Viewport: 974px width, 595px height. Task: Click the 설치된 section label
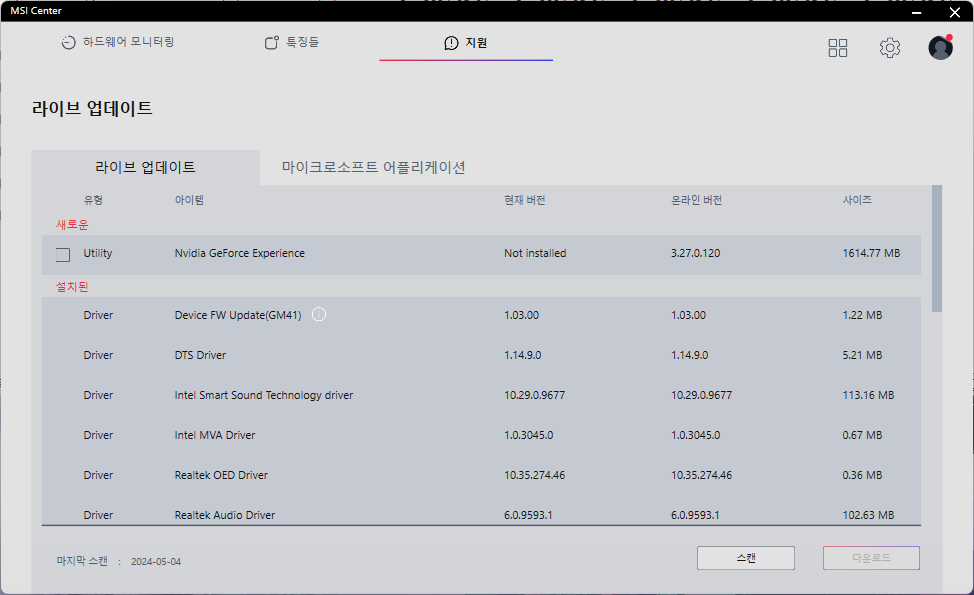(72, 287)
